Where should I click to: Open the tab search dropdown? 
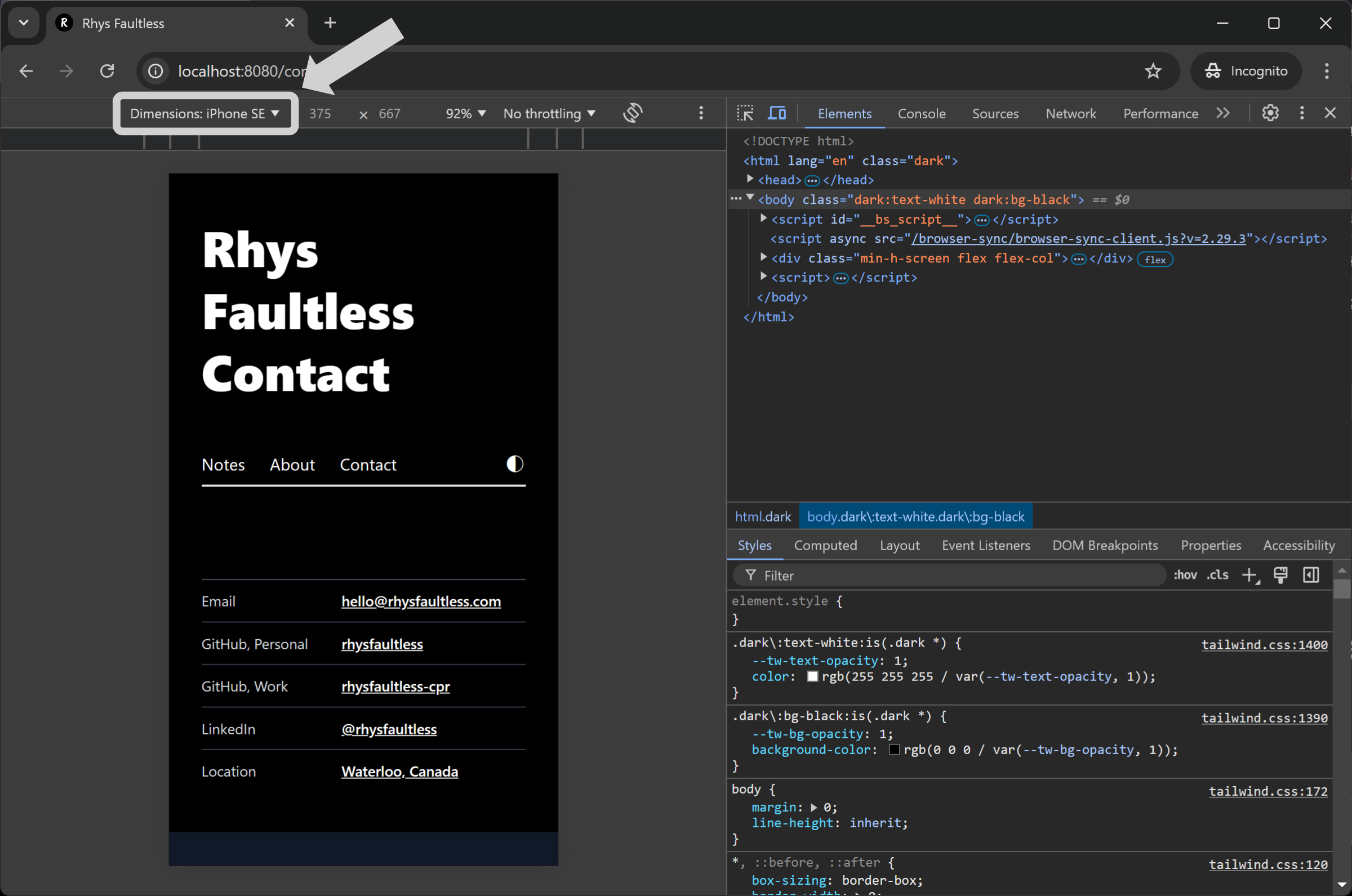pos(24,23)
